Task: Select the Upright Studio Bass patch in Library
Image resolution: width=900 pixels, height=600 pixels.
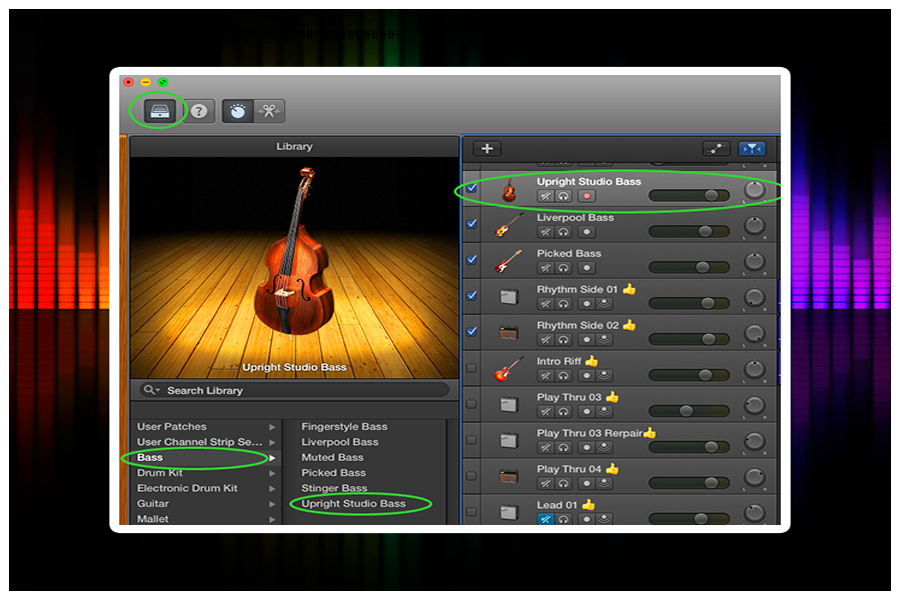Action: tap(354, 504)
